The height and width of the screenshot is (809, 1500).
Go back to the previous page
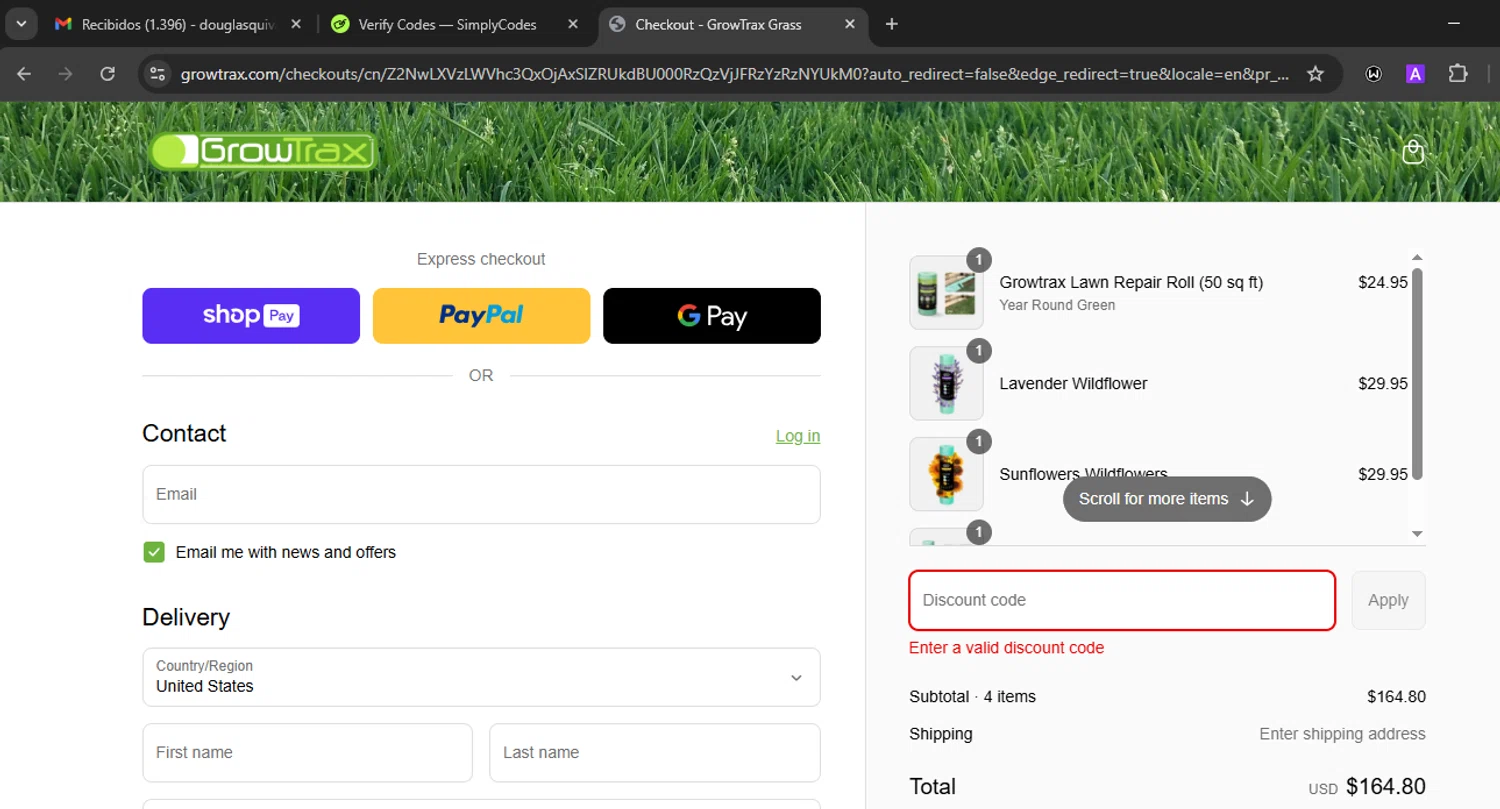pos(24,73)
